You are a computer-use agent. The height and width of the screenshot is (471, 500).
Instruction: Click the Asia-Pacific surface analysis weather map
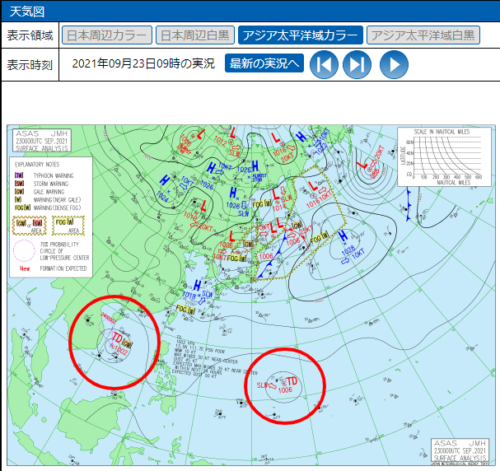251,295
